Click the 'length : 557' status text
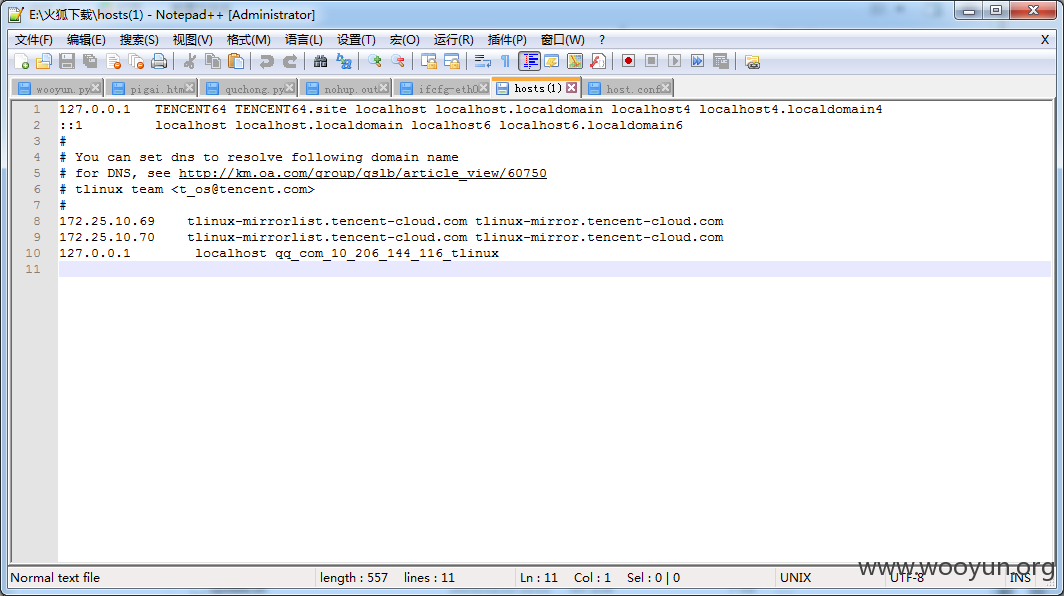 (x=354, y=578)
